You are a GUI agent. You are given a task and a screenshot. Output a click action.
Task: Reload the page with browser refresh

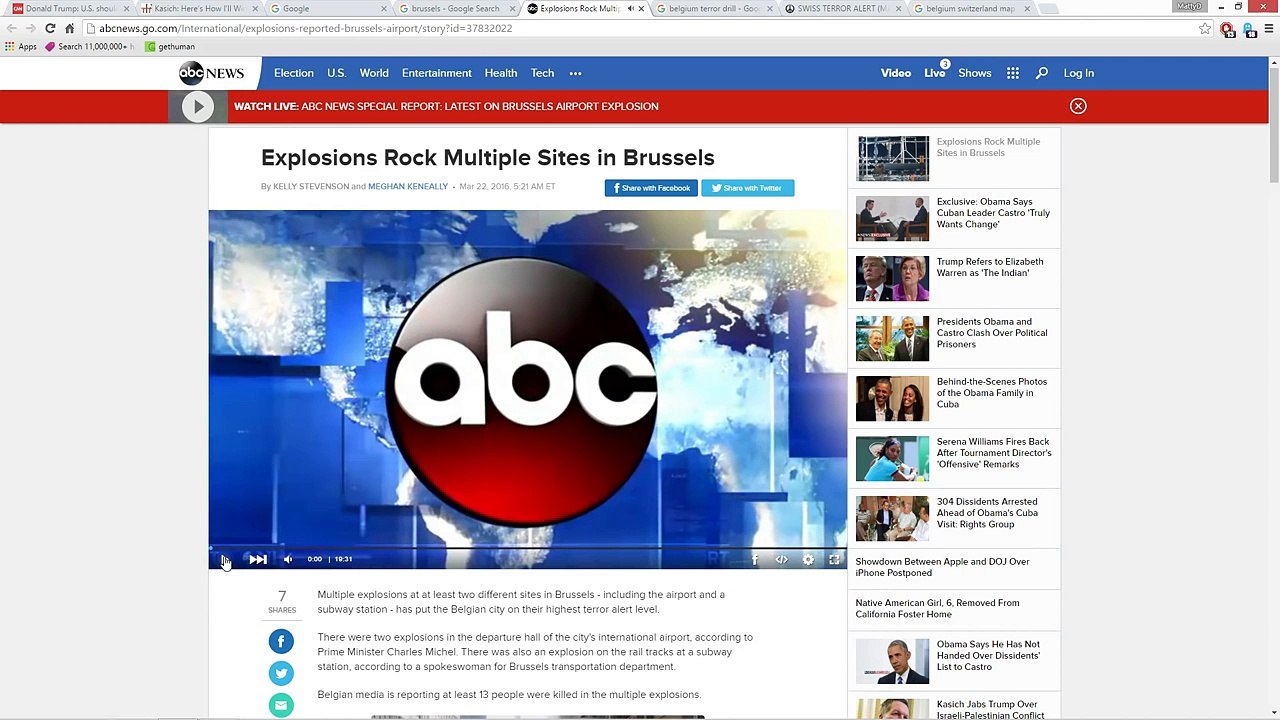pyautogui.click(x=50, y=28)
